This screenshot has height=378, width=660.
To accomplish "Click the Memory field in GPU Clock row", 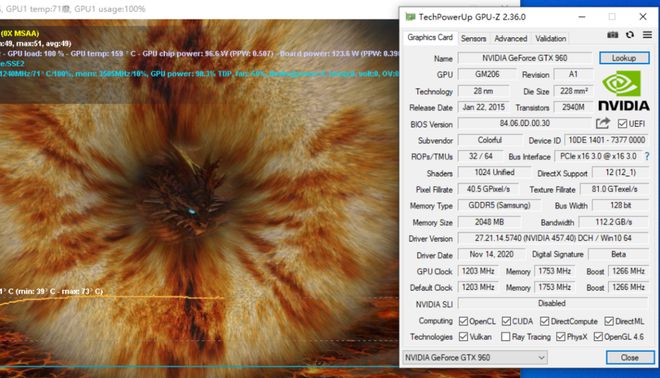I will coord(555,271).
